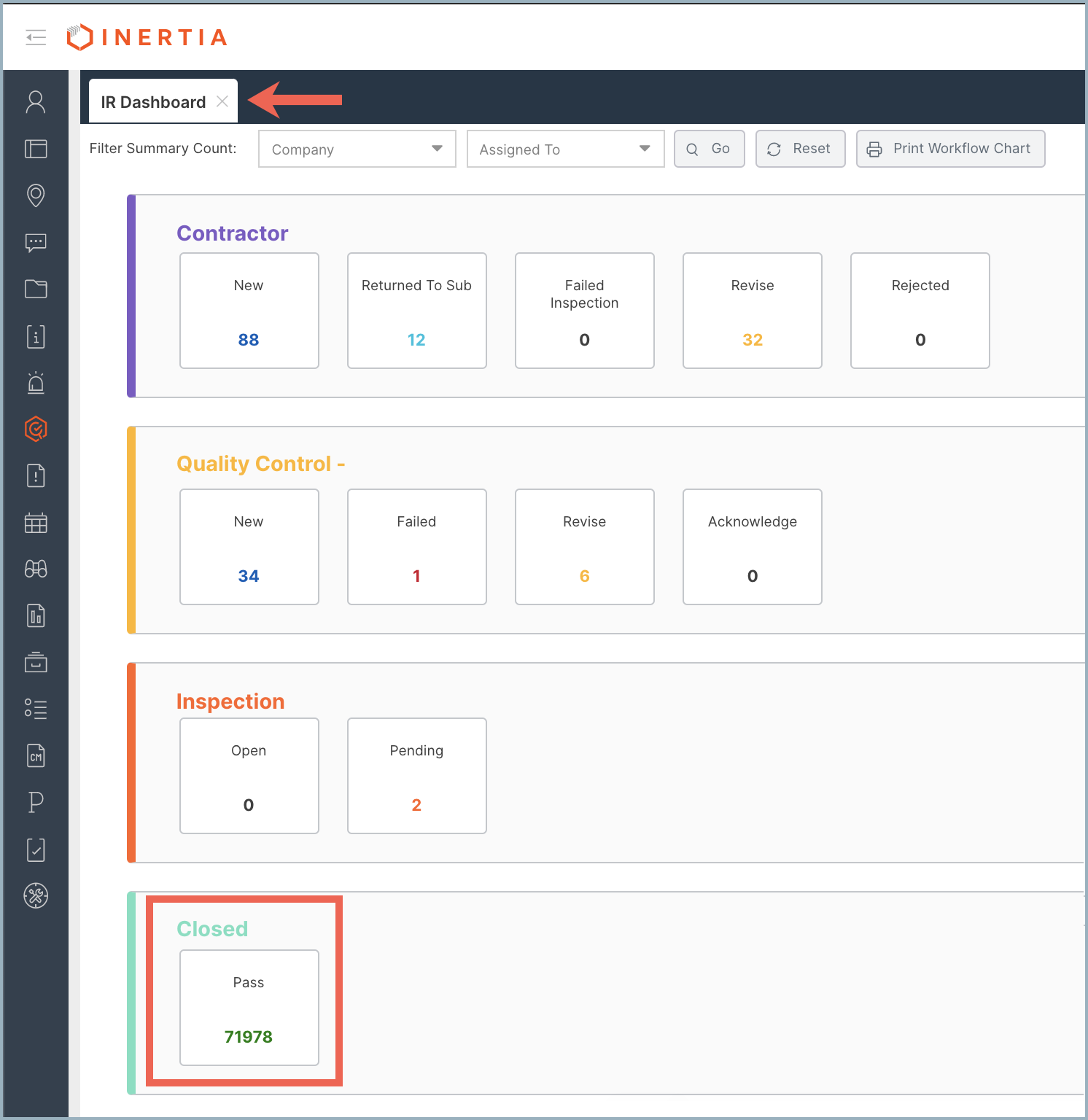Open the Closed Pass tile showing 71978

click(x=249, y=1008)
